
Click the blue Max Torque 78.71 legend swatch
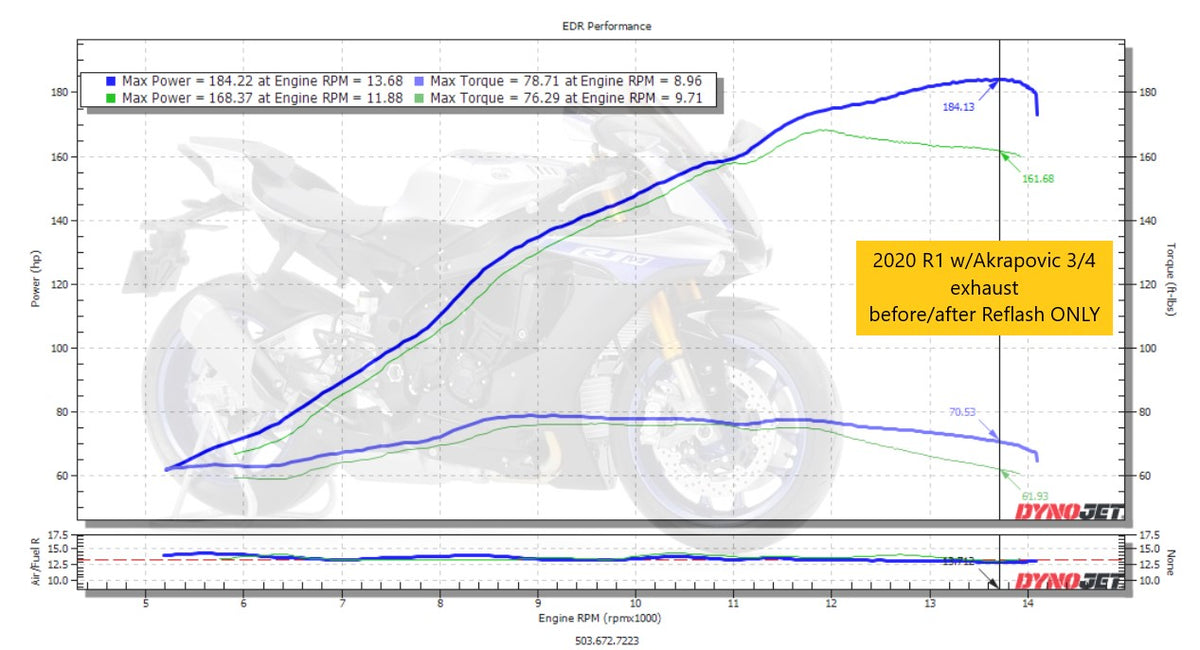(x=421, y=82)
